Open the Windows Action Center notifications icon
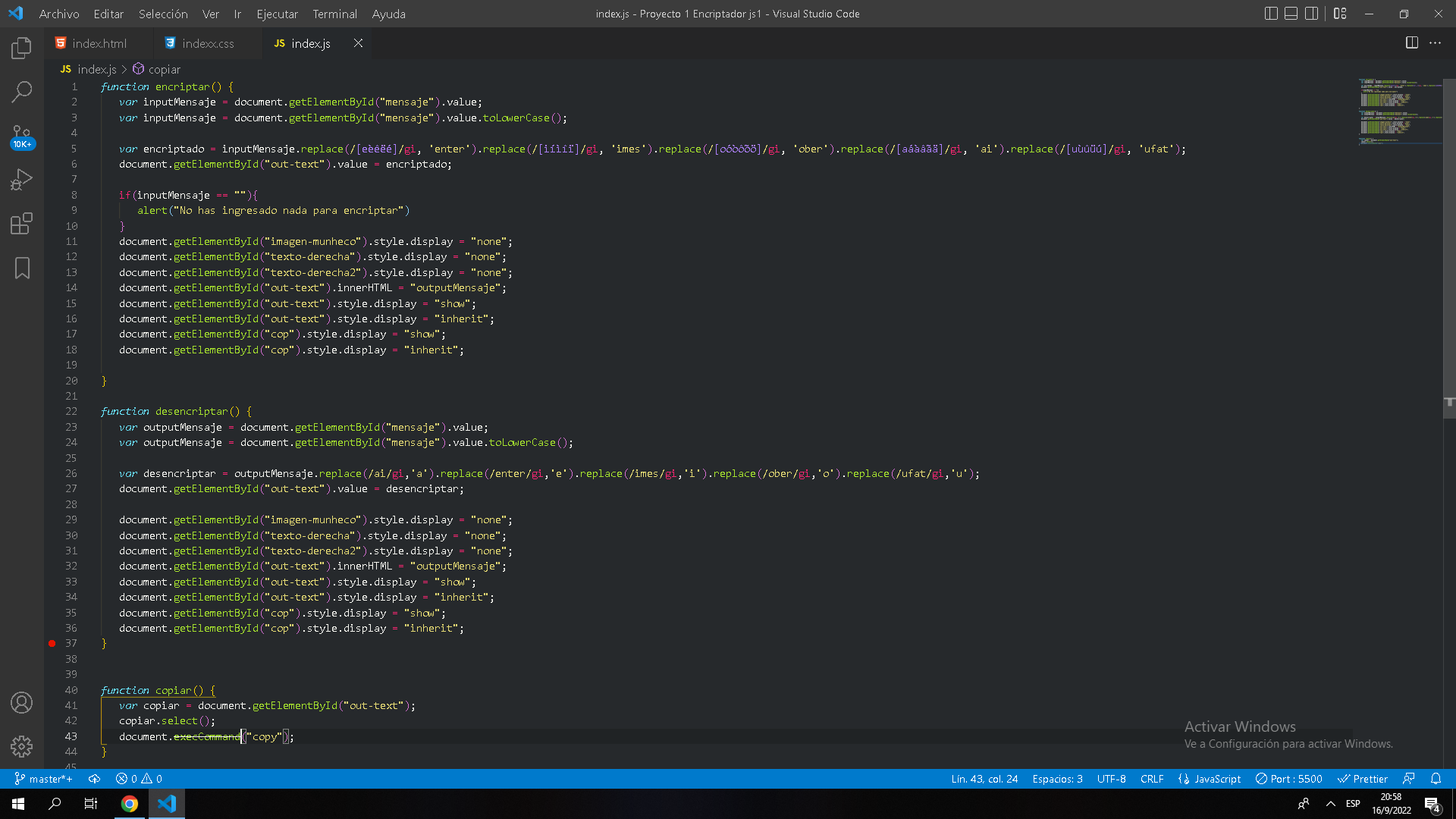1456x819 pixels. [1432, 804]
